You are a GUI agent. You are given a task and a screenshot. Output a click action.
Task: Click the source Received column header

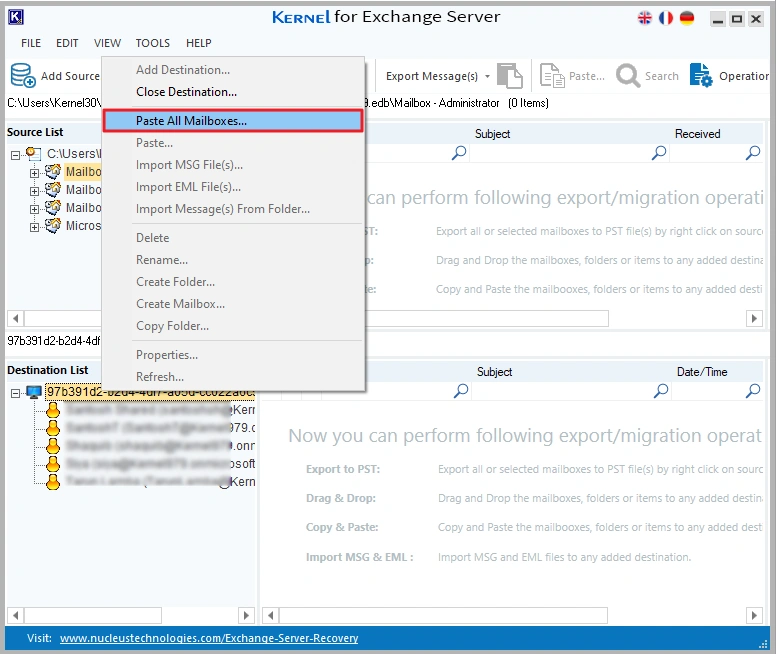click(x=697, y=134)
